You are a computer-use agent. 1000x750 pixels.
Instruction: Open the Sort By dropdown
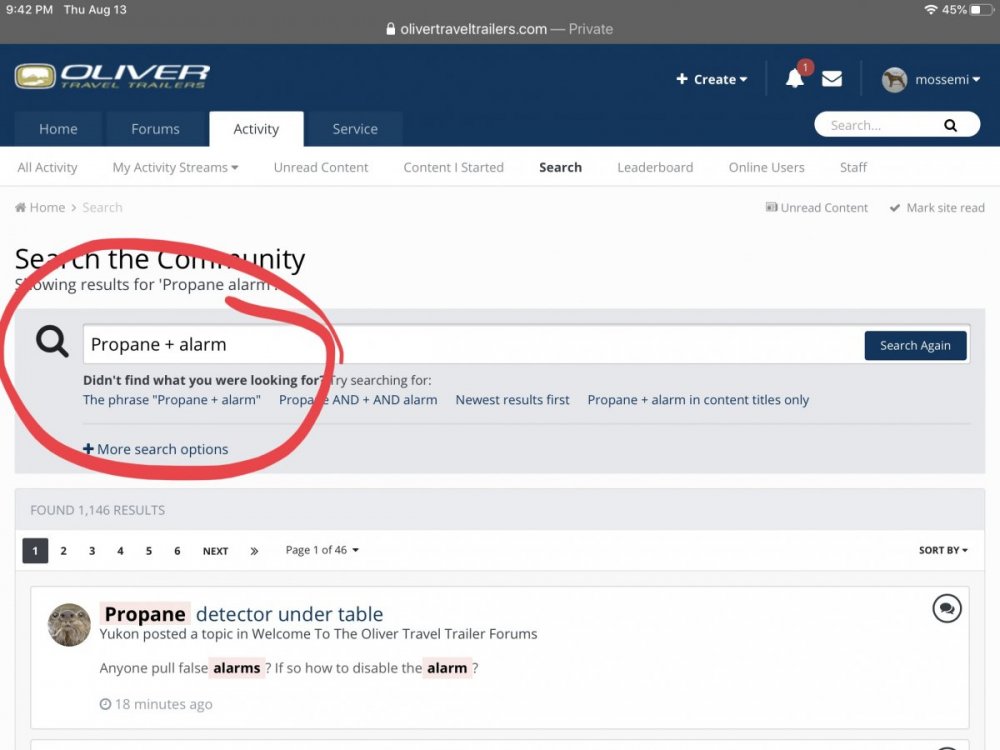943,551
